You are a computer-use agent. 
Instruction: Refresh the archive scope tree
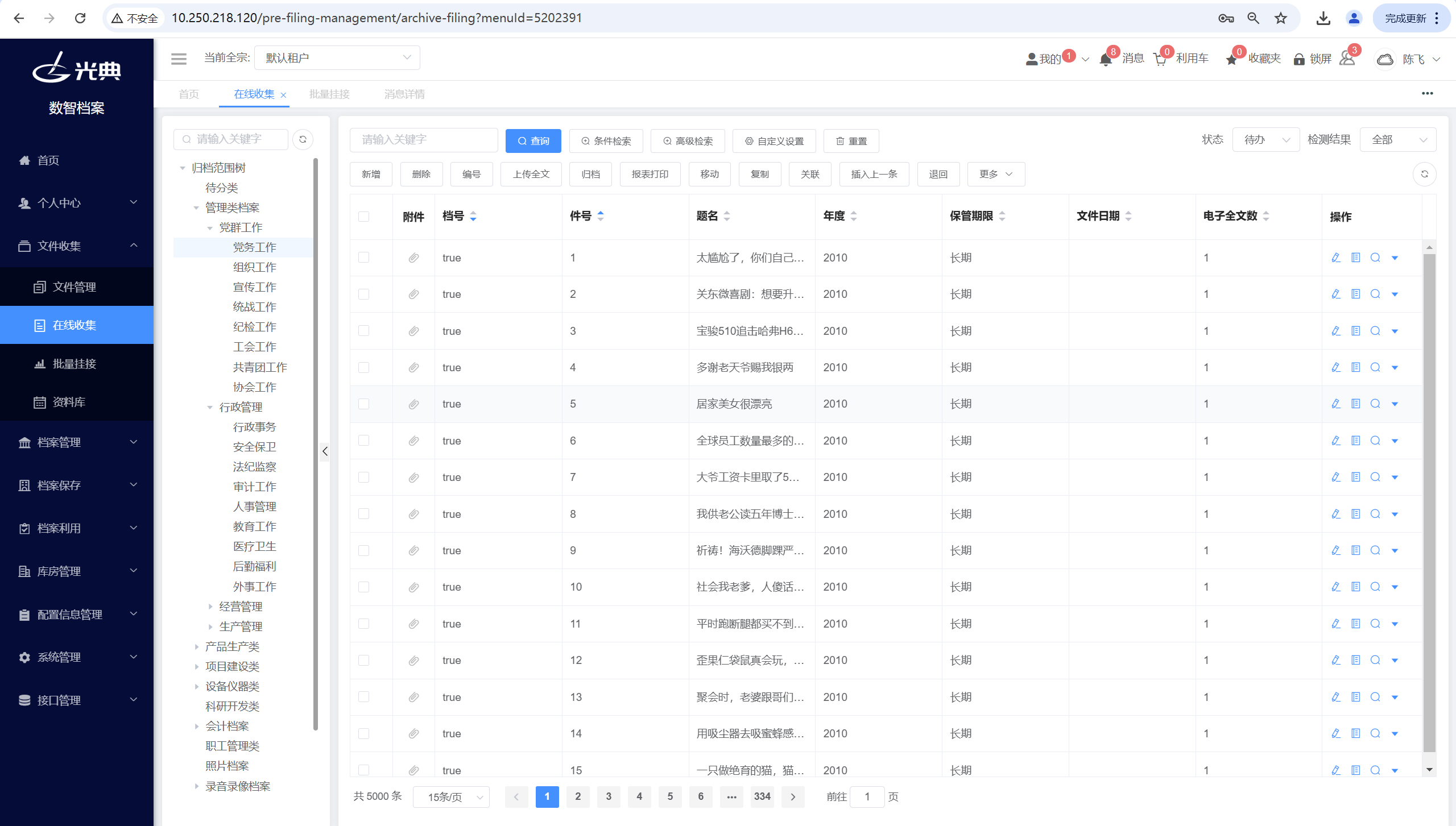coord(303,139)
